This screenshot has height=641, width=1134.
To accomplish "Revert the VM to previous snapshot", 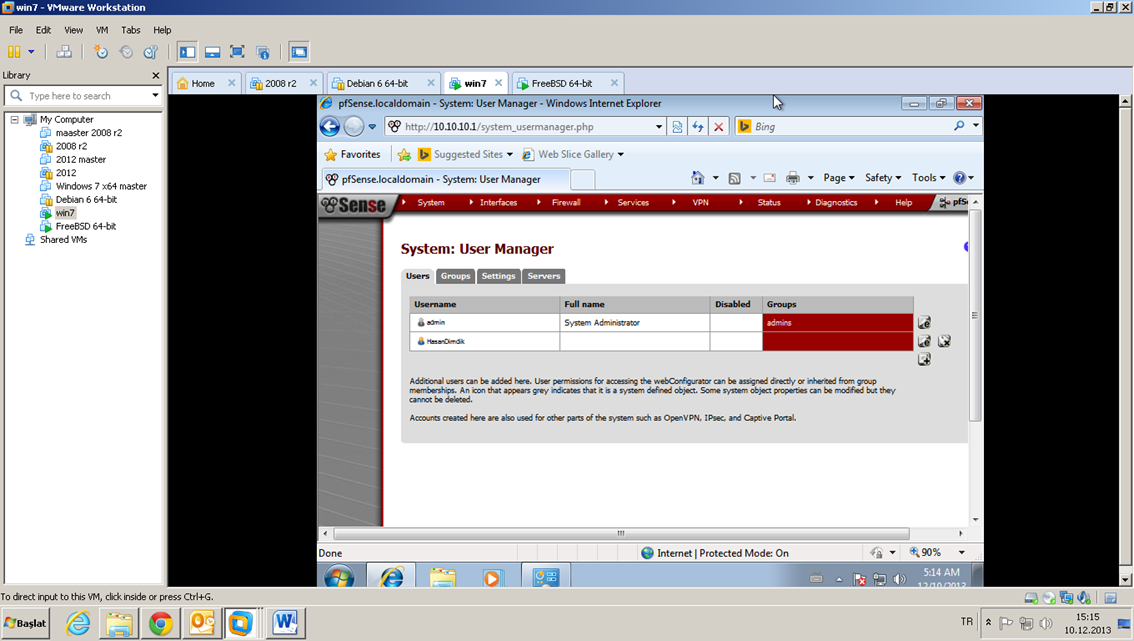I will pyautogui.click(x=126, y=52).
